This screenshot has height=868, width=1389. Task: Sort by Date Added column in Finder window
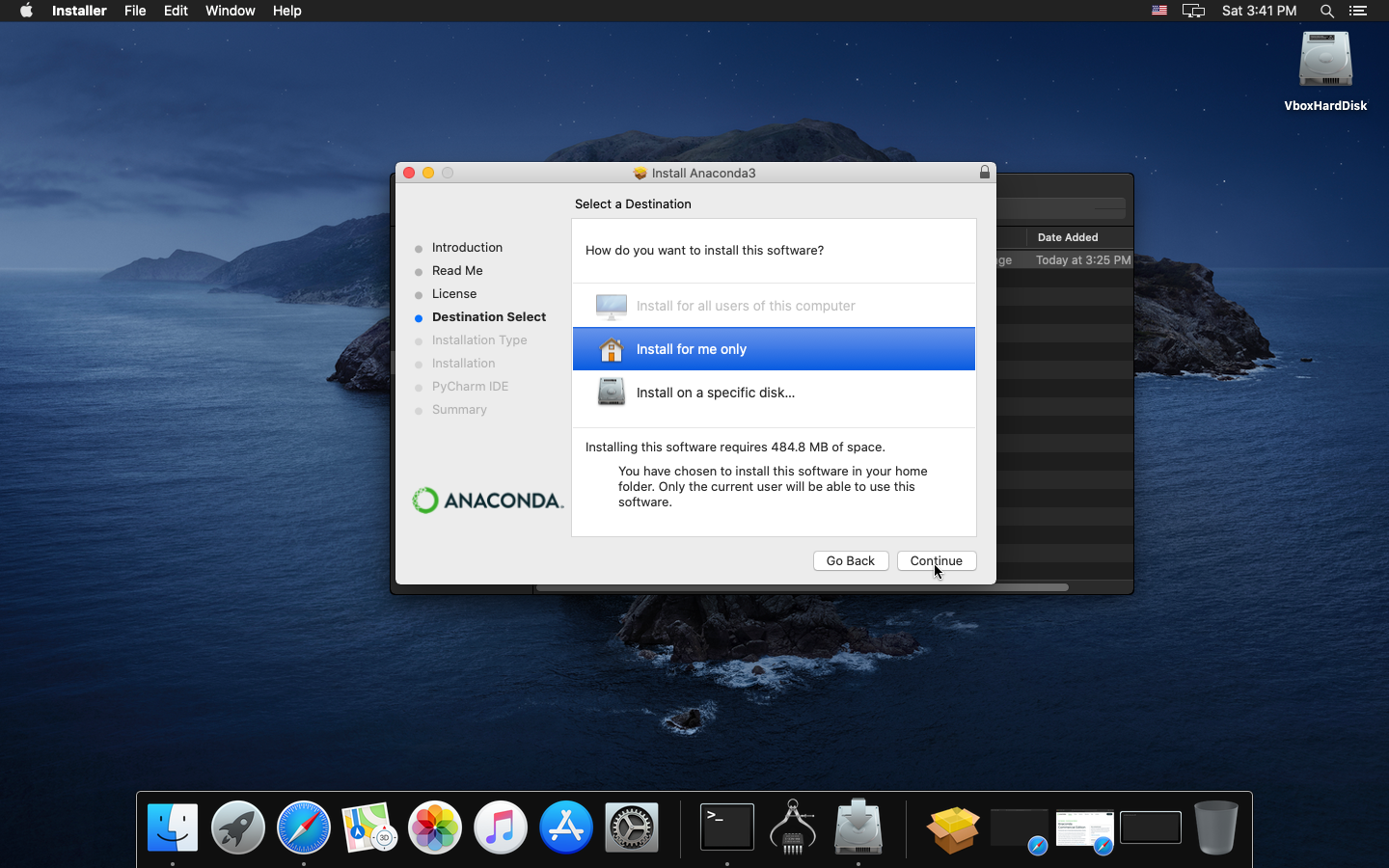[1068, 237]
